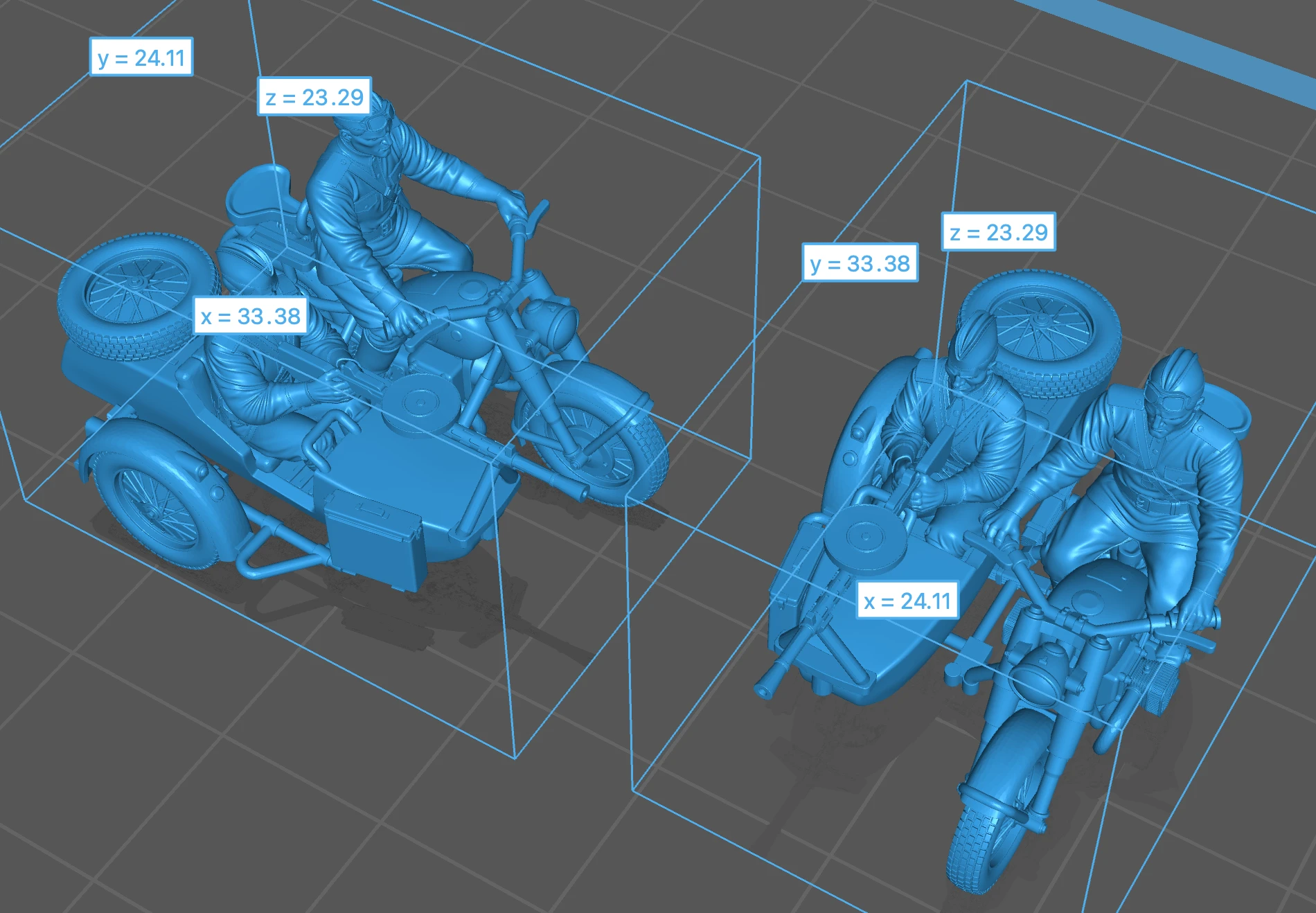Screen dimensions: 1316x913
Task: Click the "z = 23.29" label beside "y = 33.38"
Action: (999, 231)
